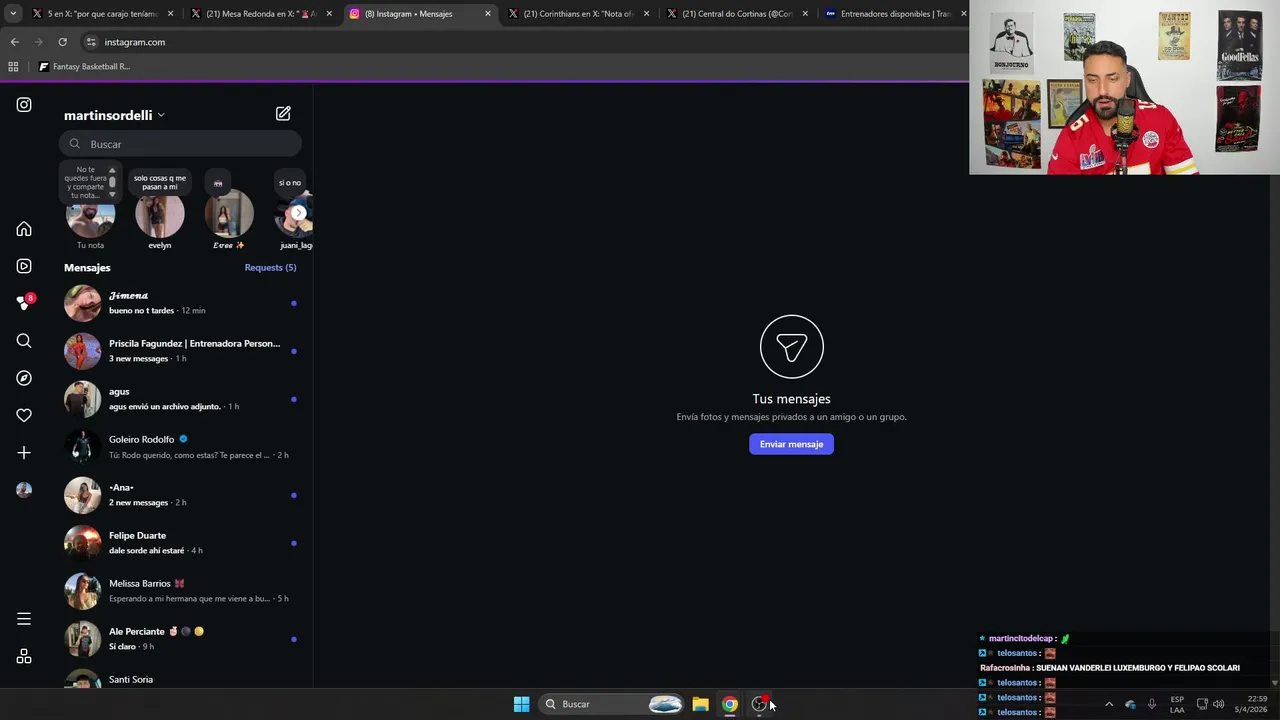Focus the Buscar messages search field
Screen dimensions: 1280x720
pyautogui.click(x=180, y=144)
